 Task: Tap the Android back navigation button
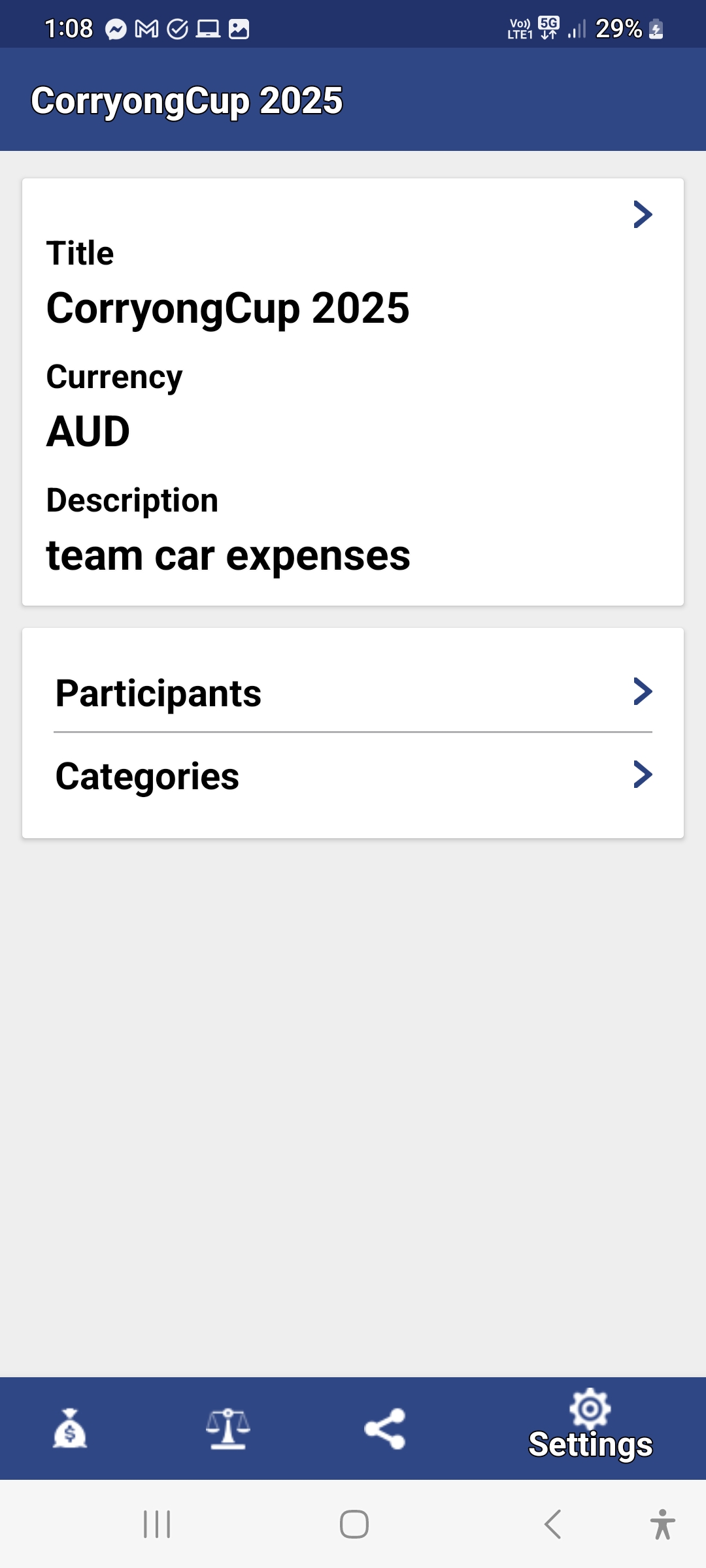click(552, 1524)
